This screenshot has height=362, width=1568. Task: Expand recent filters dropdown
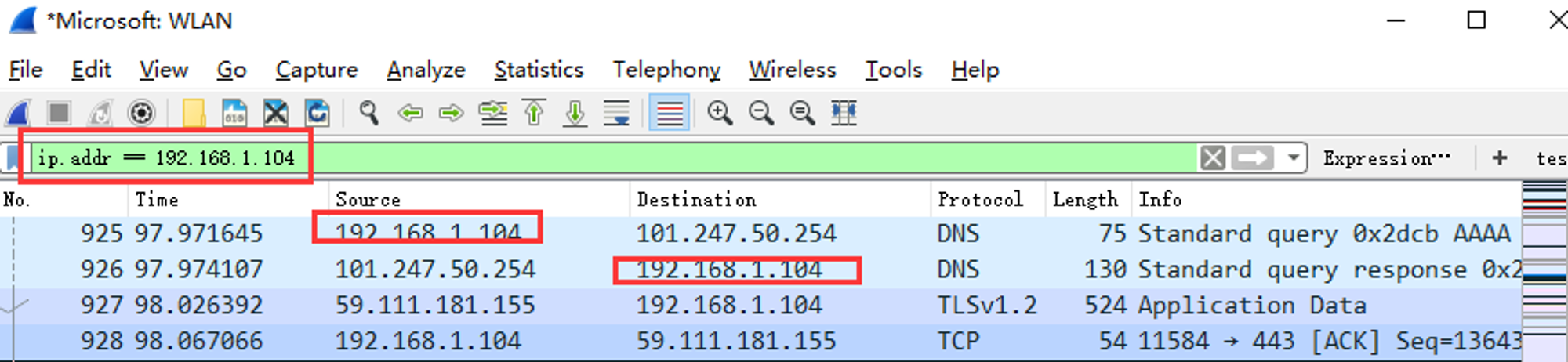point(1293,158)
